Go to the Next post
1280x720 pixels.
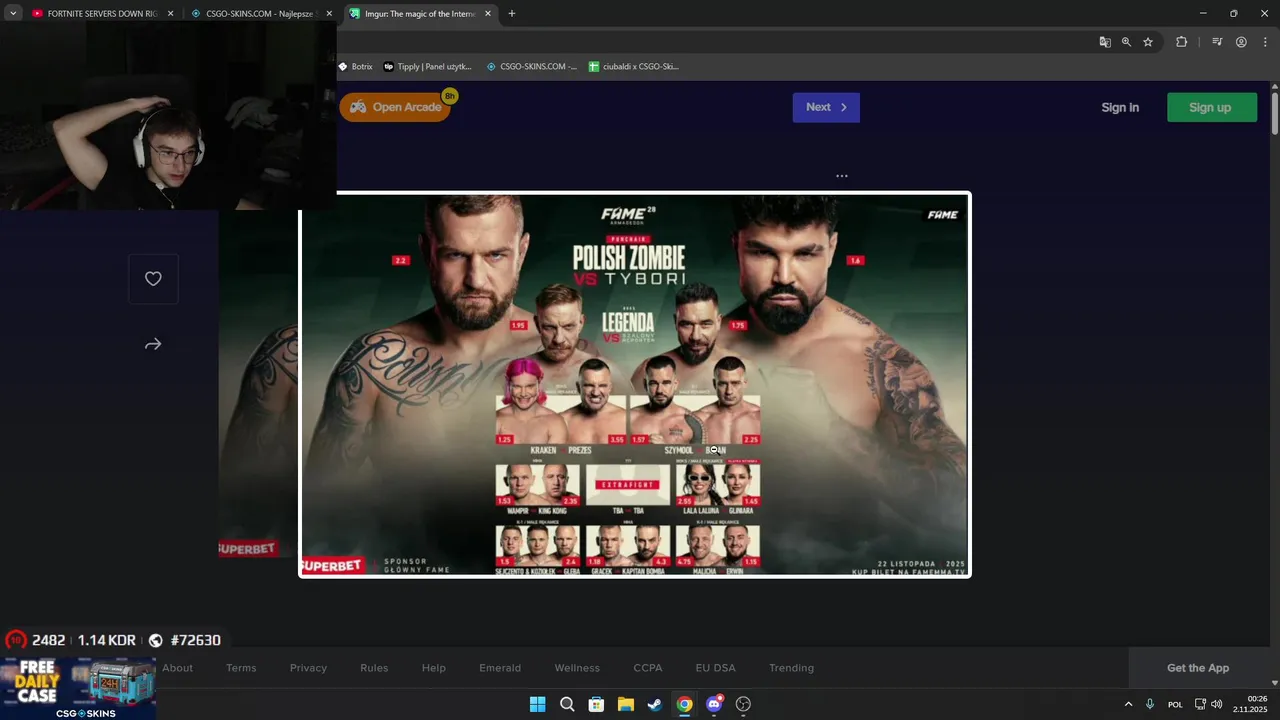(x=826, y=107)
